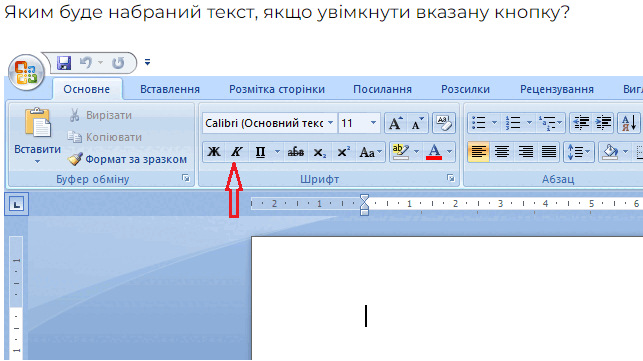Image resolution: width=643 pixels, height=361 pixels.
Task: Open the Буфер обміну dialog launcher
Action: pyautogui.click(x=186, y=178)
